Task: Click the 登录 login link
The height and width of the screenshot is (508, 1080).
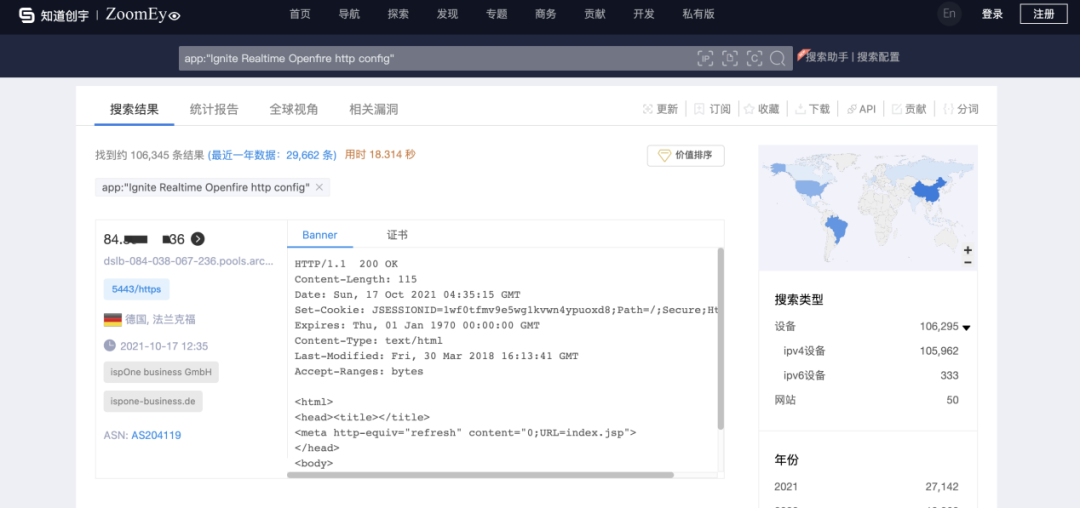Action: point(992,14)
